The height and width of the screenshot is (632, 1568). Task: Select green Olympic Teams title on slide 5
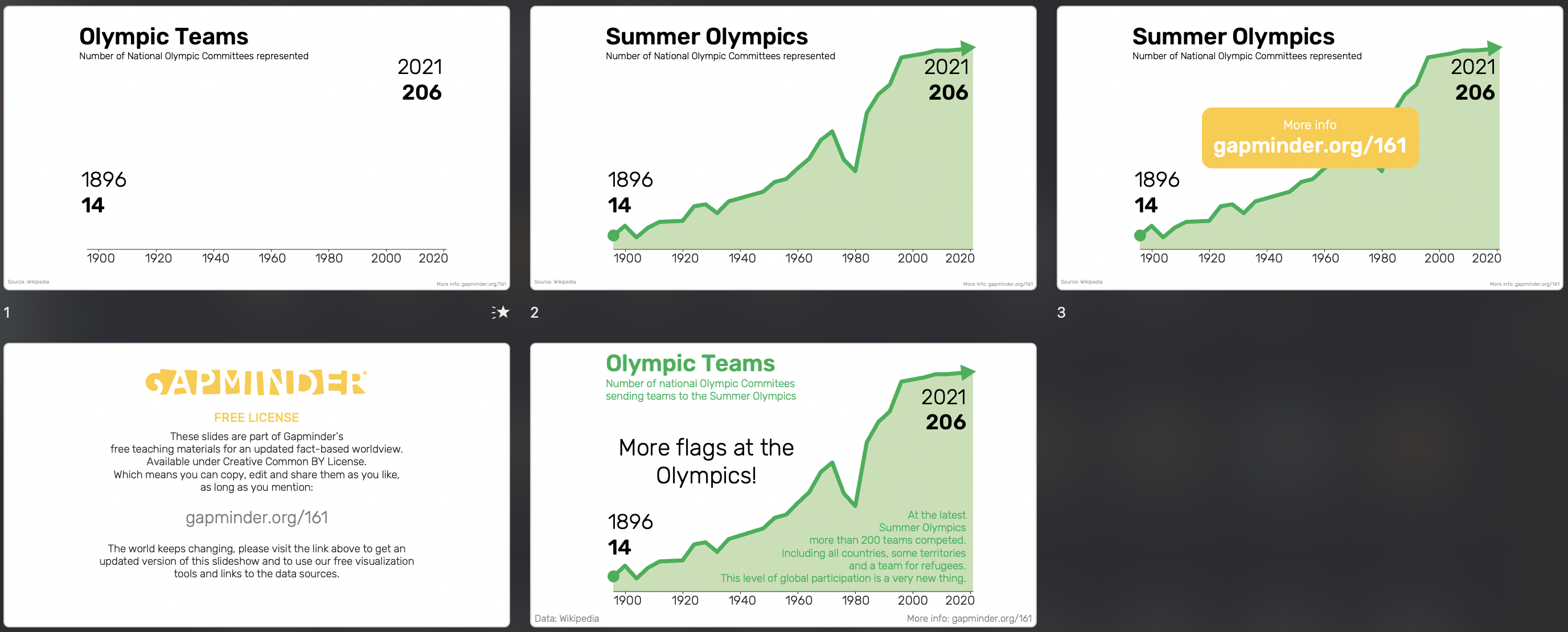[690, 363]
